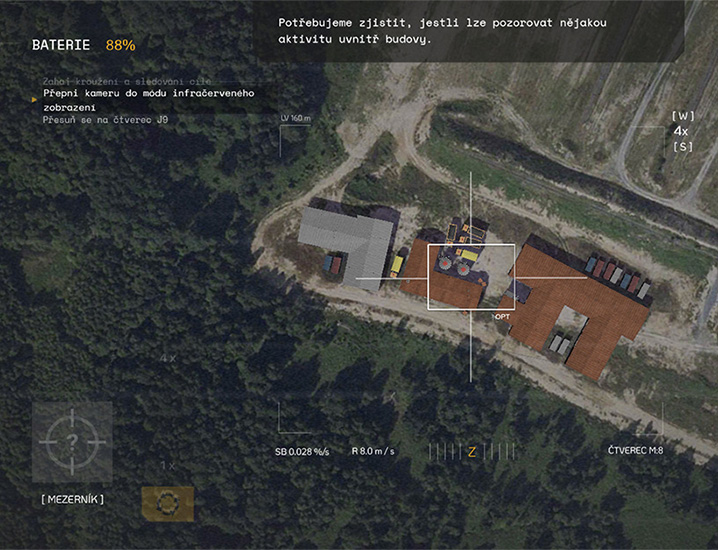
Task: Click the center white targeting reticle box
Action: tap(471, 277)
